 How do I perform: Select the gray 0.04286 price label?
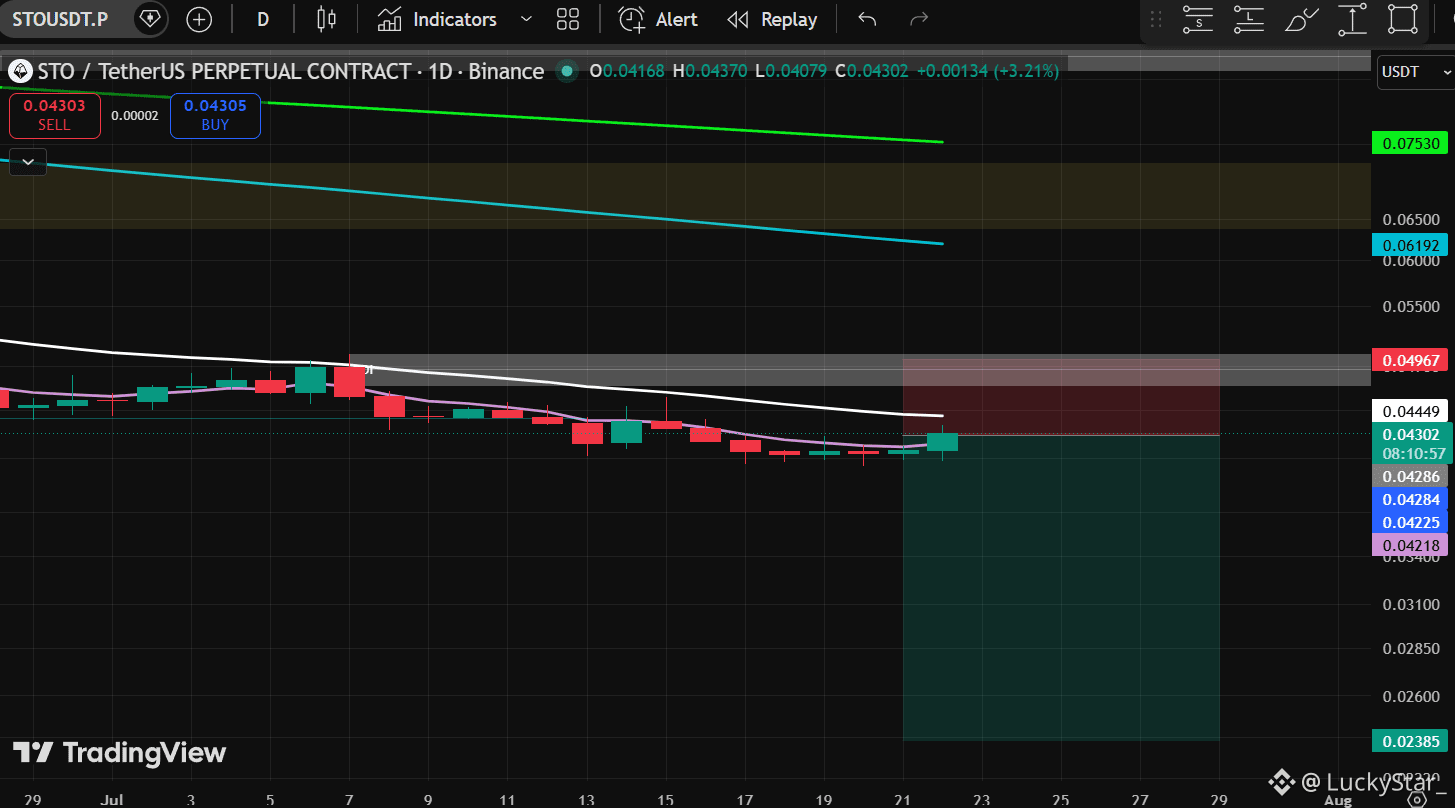pyautogui.click(x=1411, y=476)
